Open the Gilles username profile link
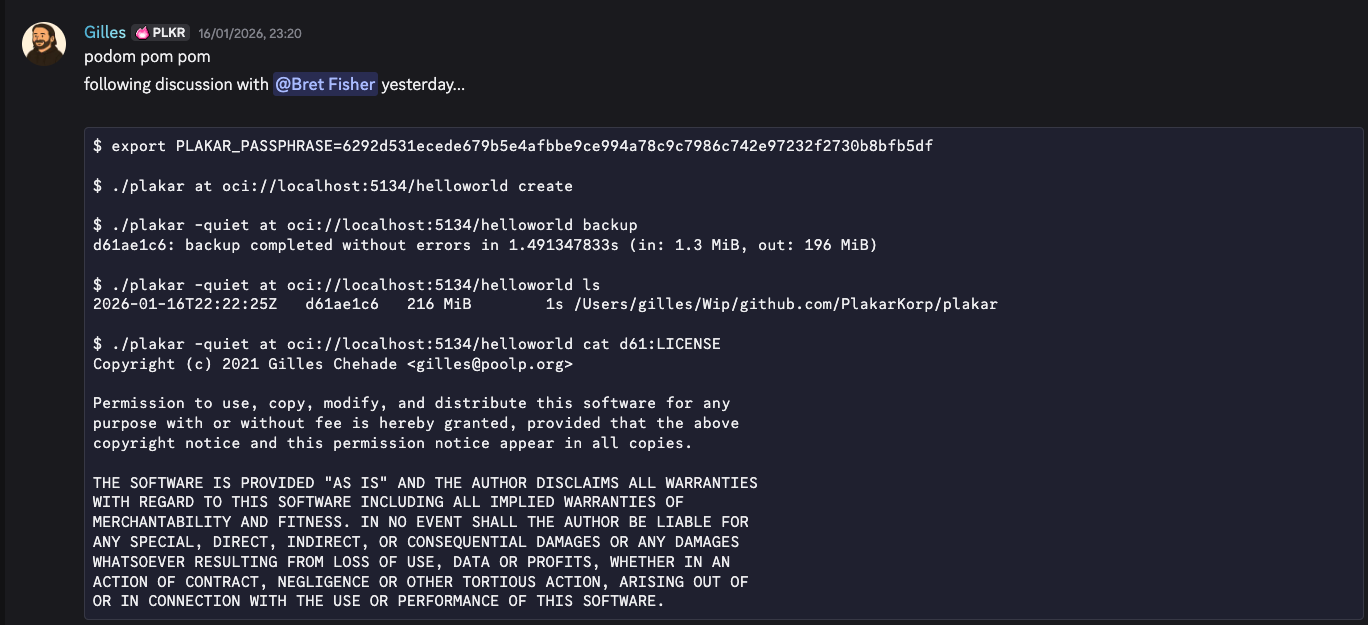This screenshot has height=625, width=1368. click(105, 33)
